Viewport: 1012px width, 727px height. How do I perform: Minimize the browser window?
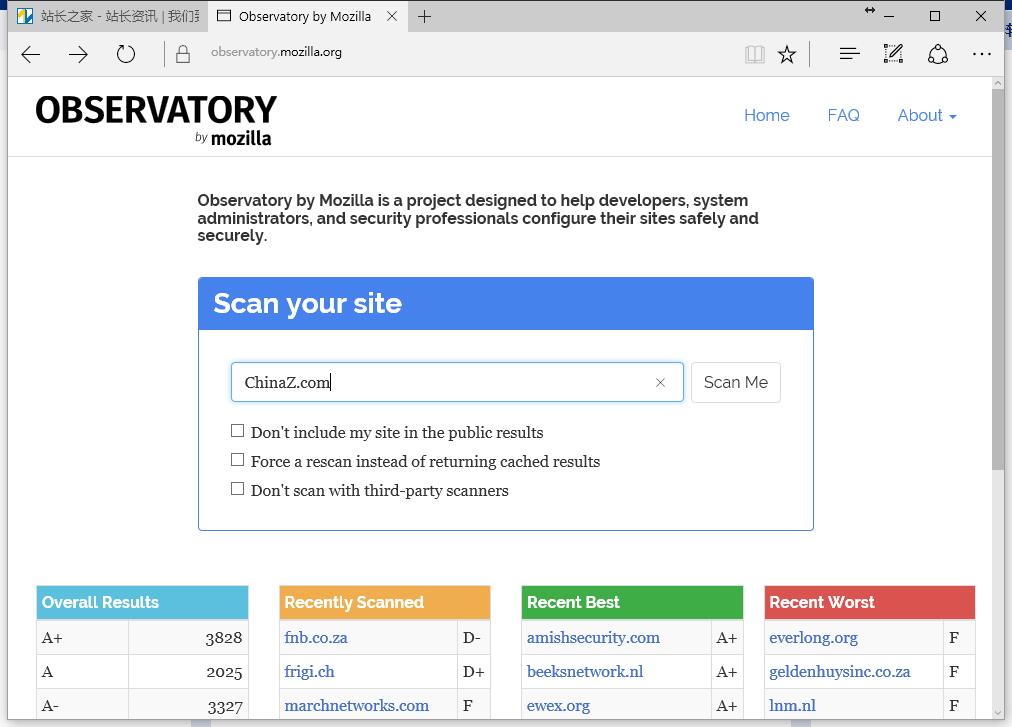click(889, 16)
